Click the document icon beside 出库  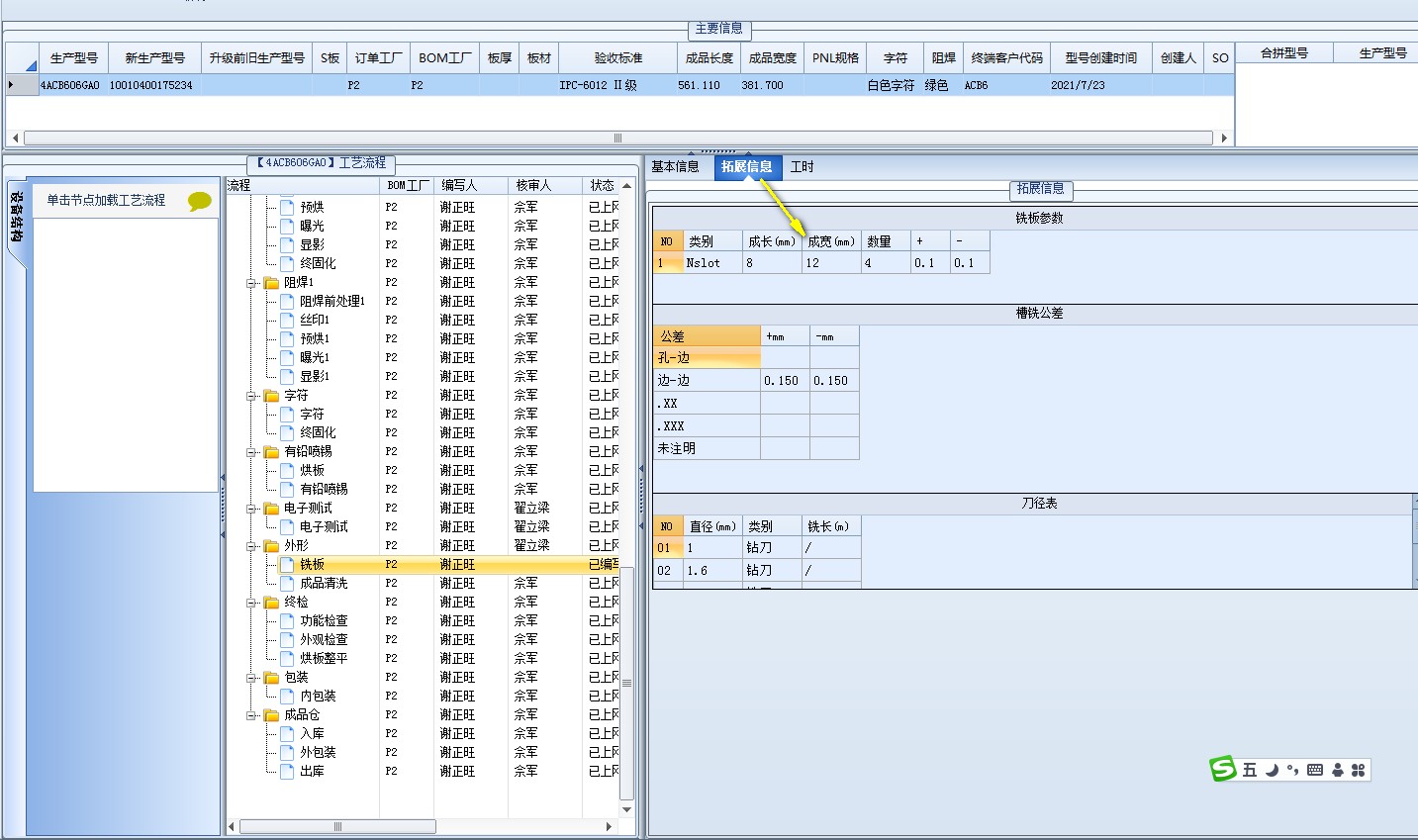click(x=287, y=772)
